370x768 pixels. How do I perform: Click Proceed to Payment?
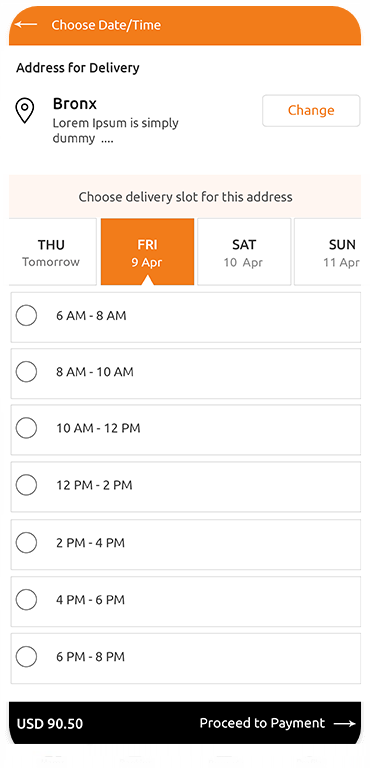click(262, 723)
